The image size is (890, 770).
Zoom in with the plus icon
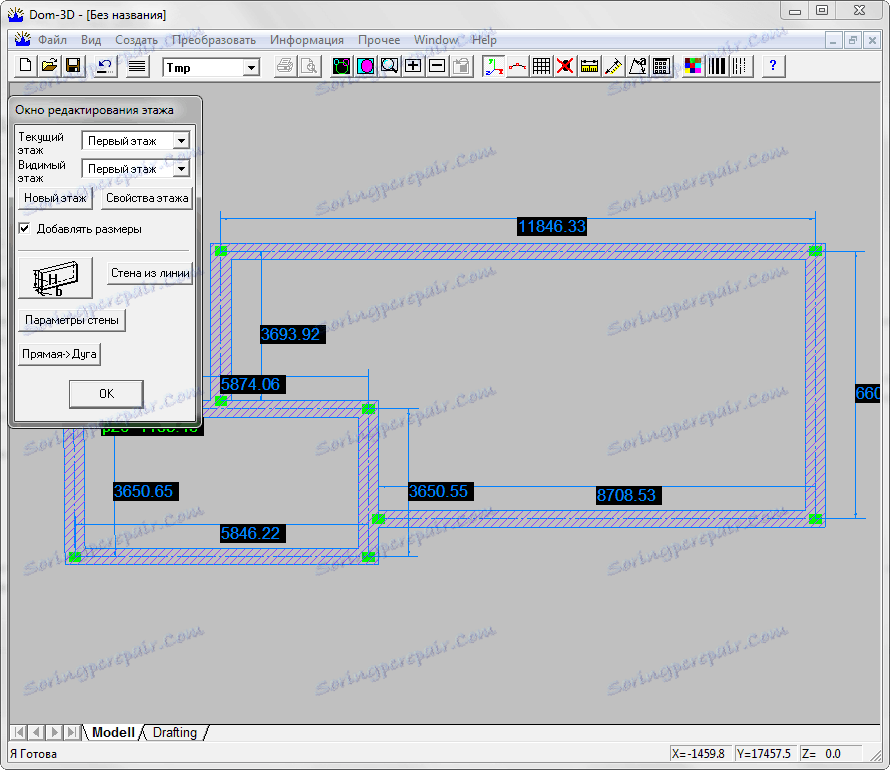click(x=413, y=66)
